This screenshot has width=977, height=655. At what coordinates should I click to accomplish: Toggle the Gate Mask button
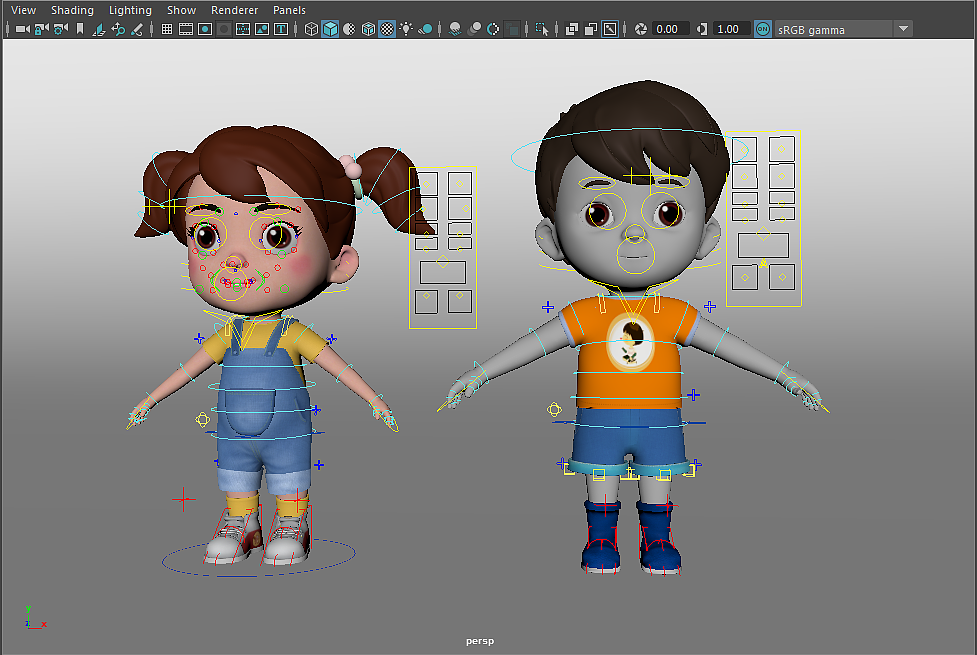pyautogui.click(x=224, y=29)
